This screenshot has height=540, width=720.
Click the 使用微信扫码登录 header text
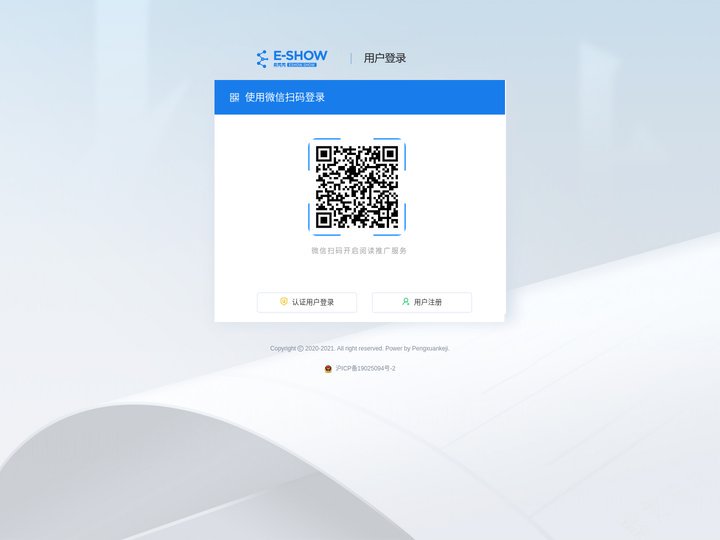285,97
